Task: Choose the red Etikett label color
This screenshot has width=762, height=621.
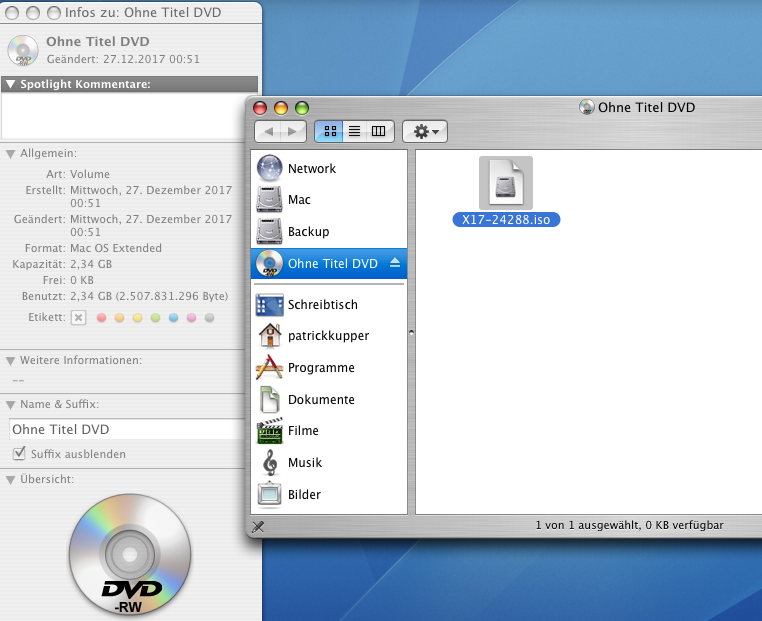Action: (102, 318)
